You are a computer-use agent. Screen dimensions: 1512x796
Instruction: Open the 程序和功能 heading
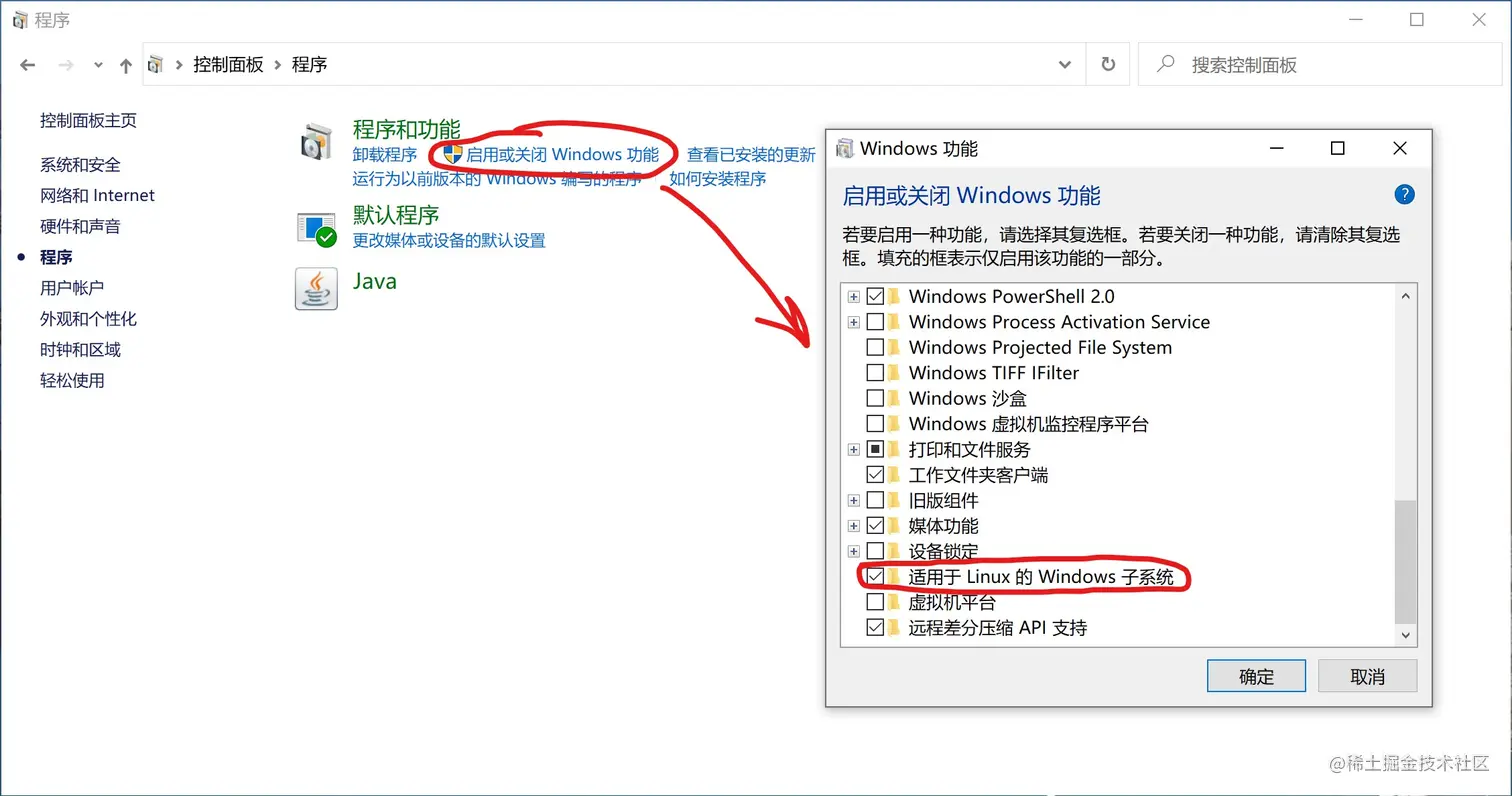407,129
